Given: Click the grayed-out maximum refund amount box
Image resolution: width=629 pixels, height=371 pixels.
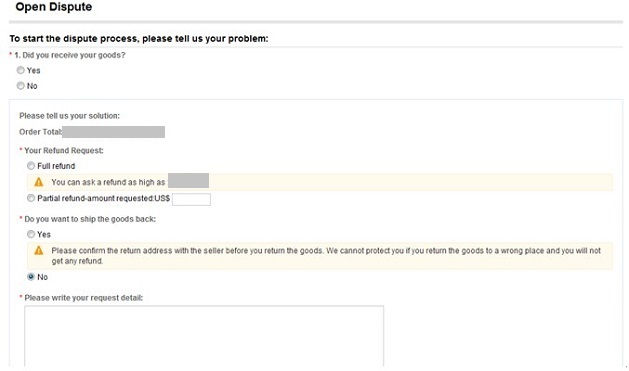Looking at the screenshot, I should [188, 181].
